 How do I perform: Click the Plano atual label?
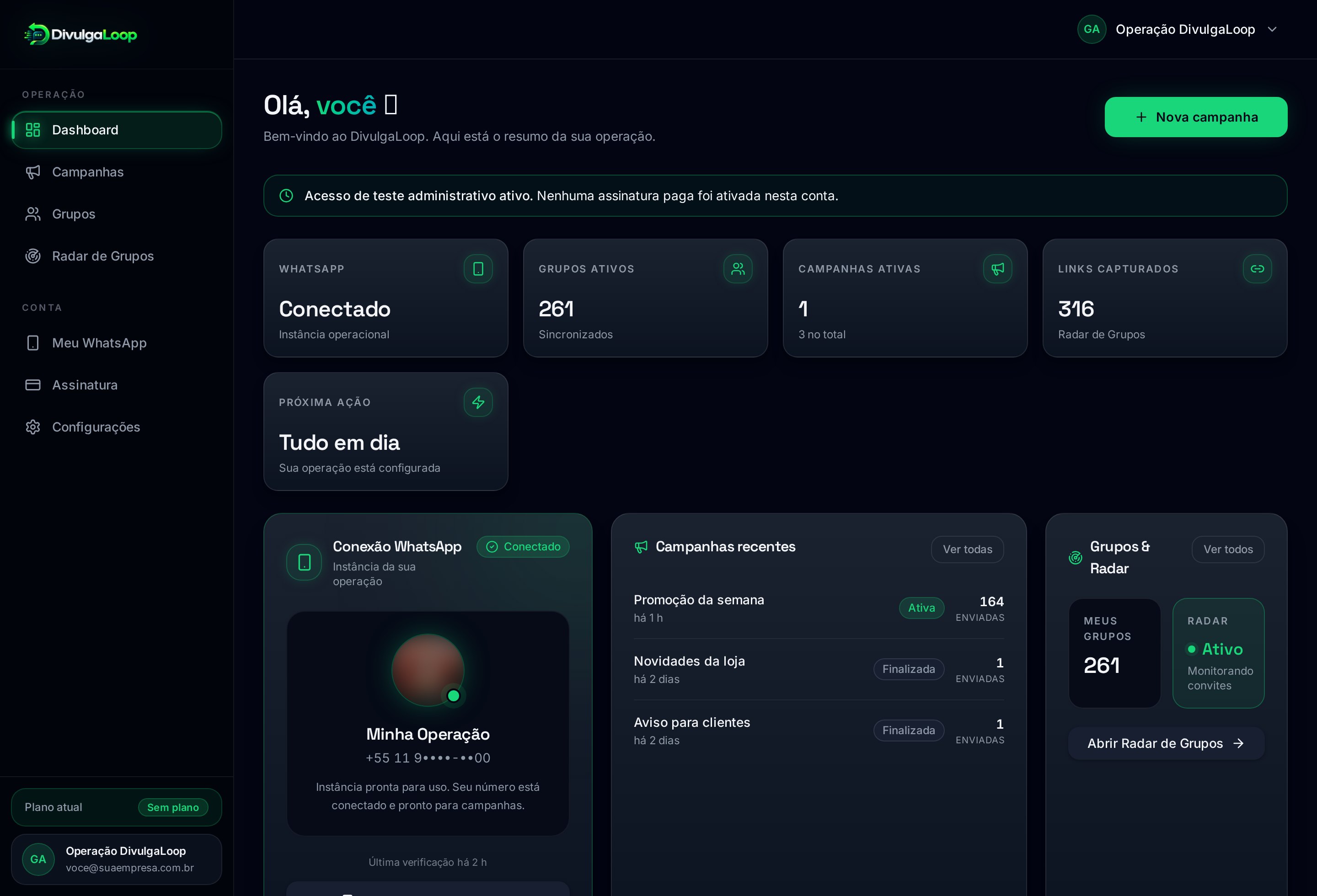pyautogui.click(x=53, y=807)
